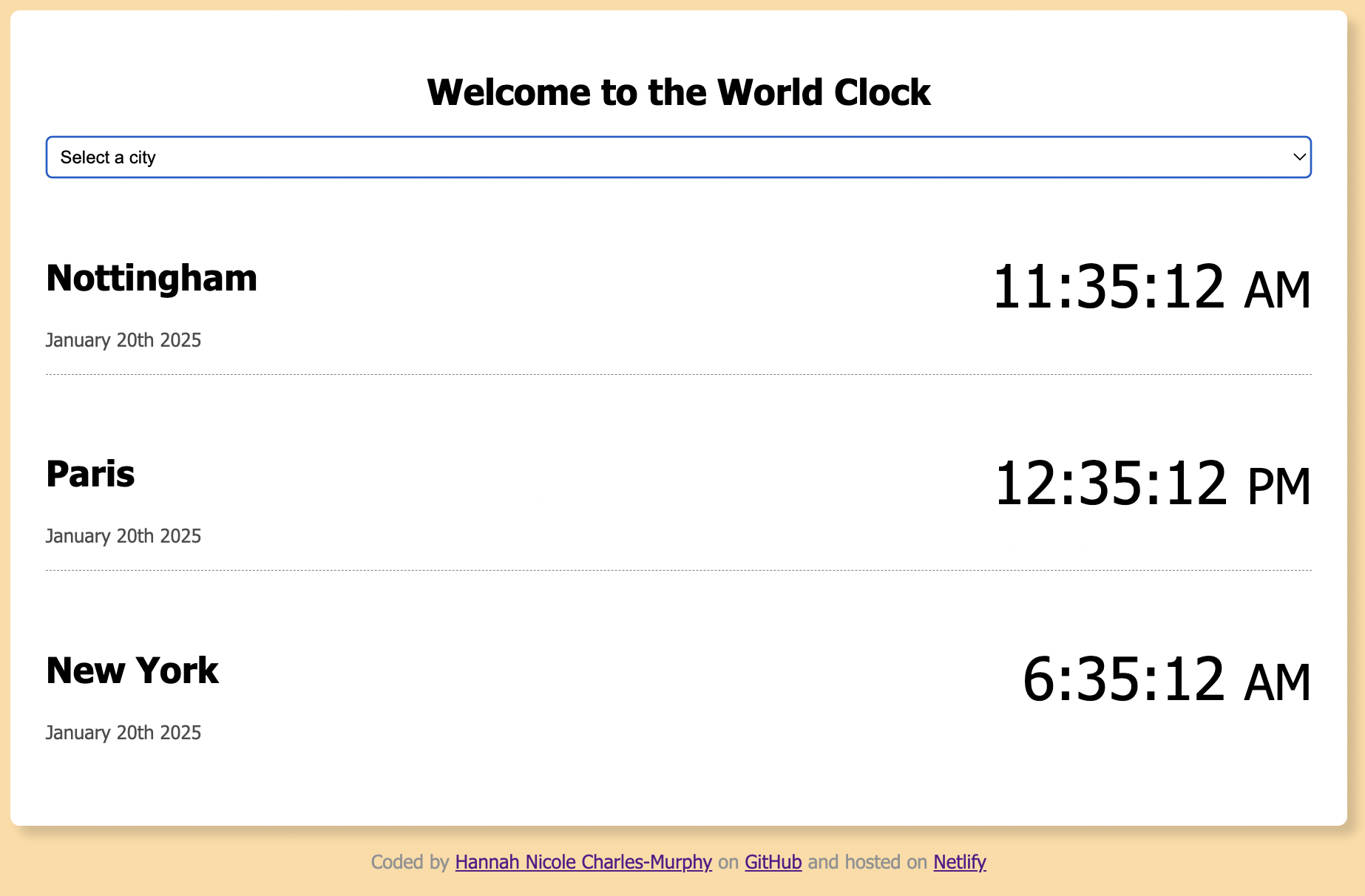Visit the Netlify hosting link
Image resolution: width=1365 pixels, height=896 pixels.
pyautogui.click(x=958, y=862)
